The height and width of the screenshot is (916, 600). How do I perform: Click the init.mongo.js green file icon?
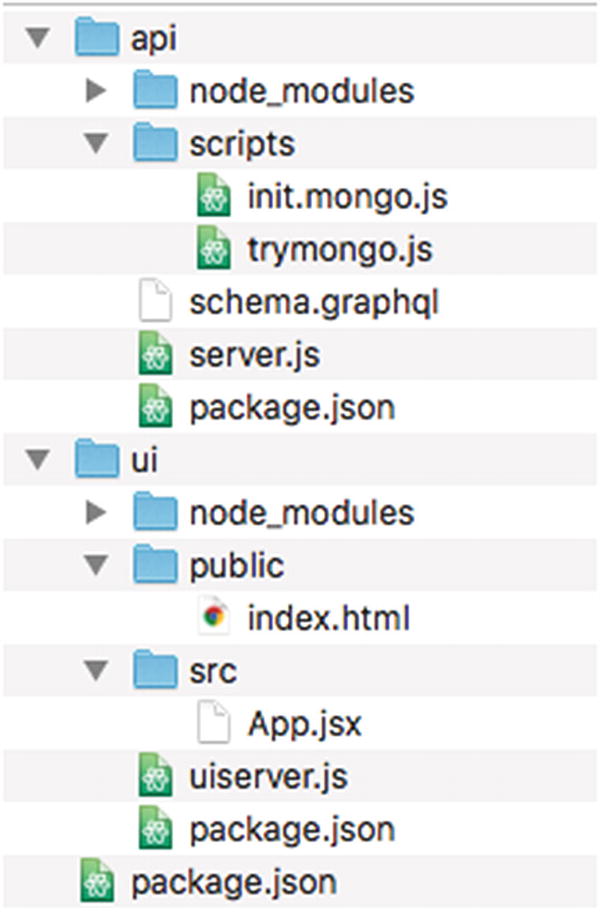pyautogui.click(x=214, y=197)
